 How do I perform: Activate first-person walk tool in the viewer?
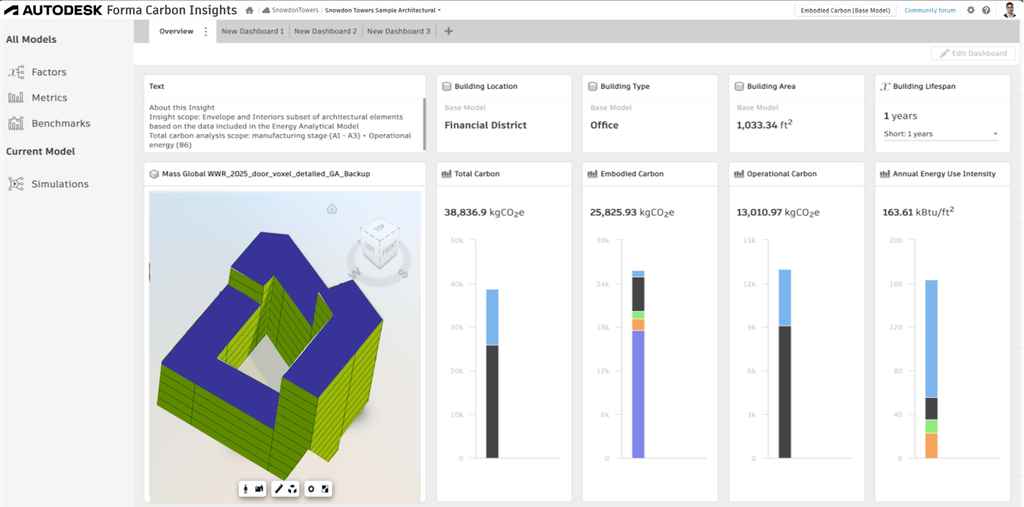(x=245, y=488)
